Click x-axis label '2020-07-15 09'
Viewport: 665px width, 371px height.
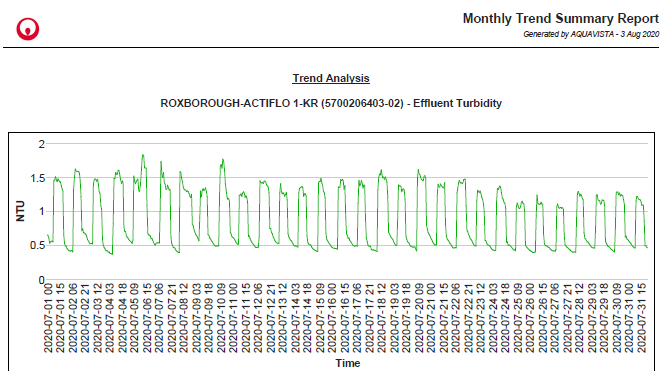pos(320,318)
